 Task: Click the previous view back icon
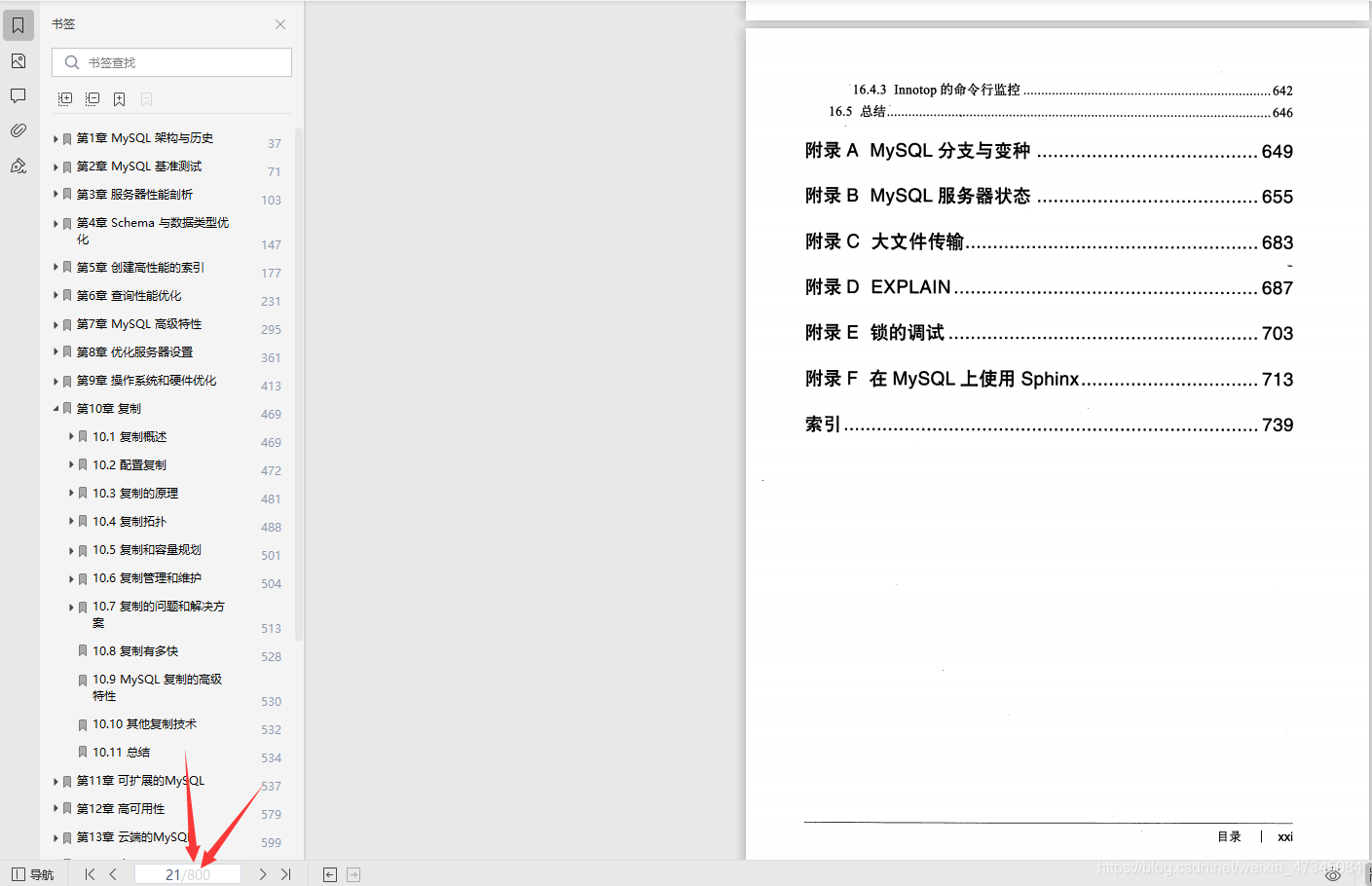[x=330, y=874]
